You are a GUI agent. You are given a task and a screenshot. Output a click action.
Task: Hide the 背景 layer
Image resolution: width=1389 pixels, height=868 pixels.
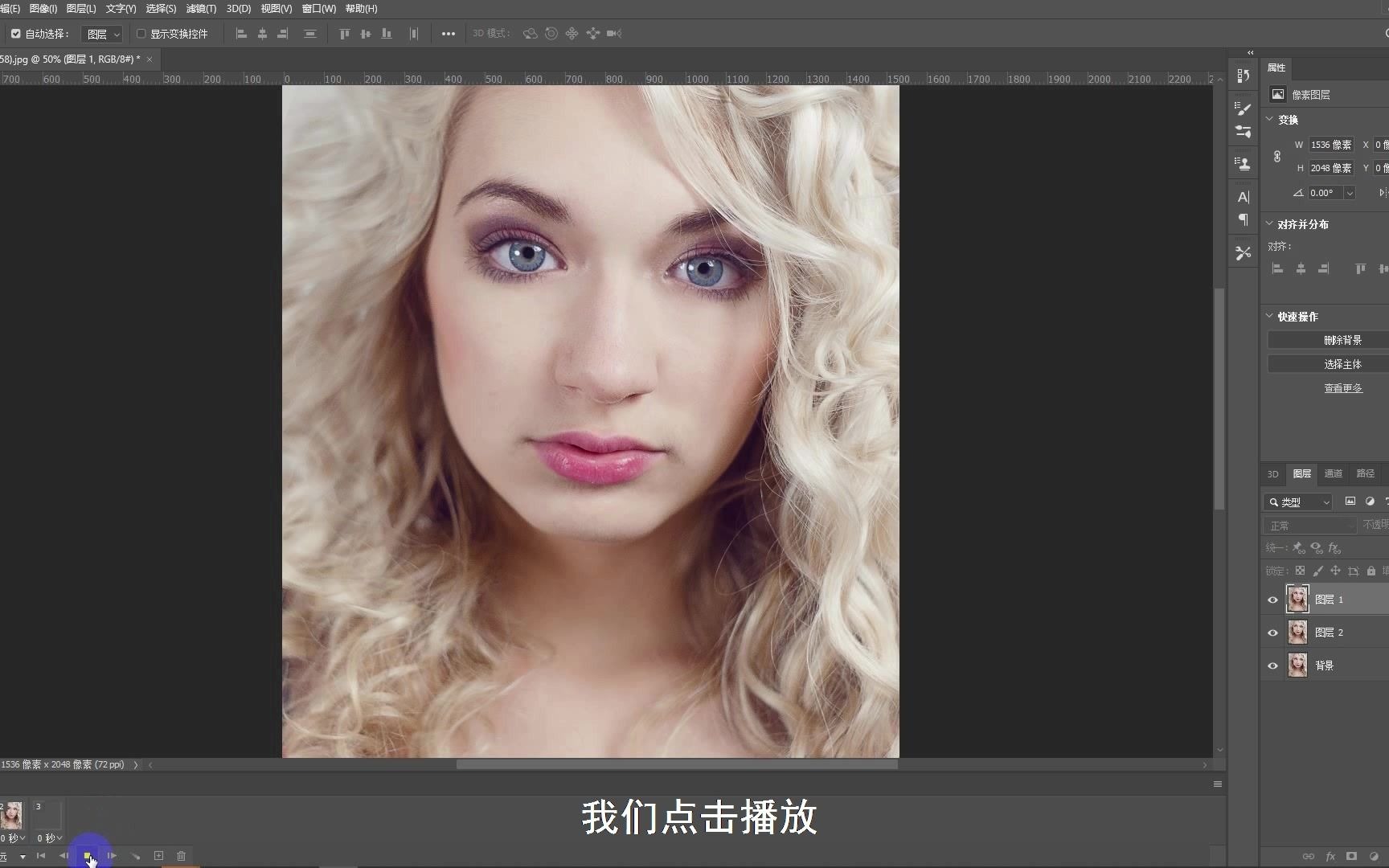(x=1272, y=665)
